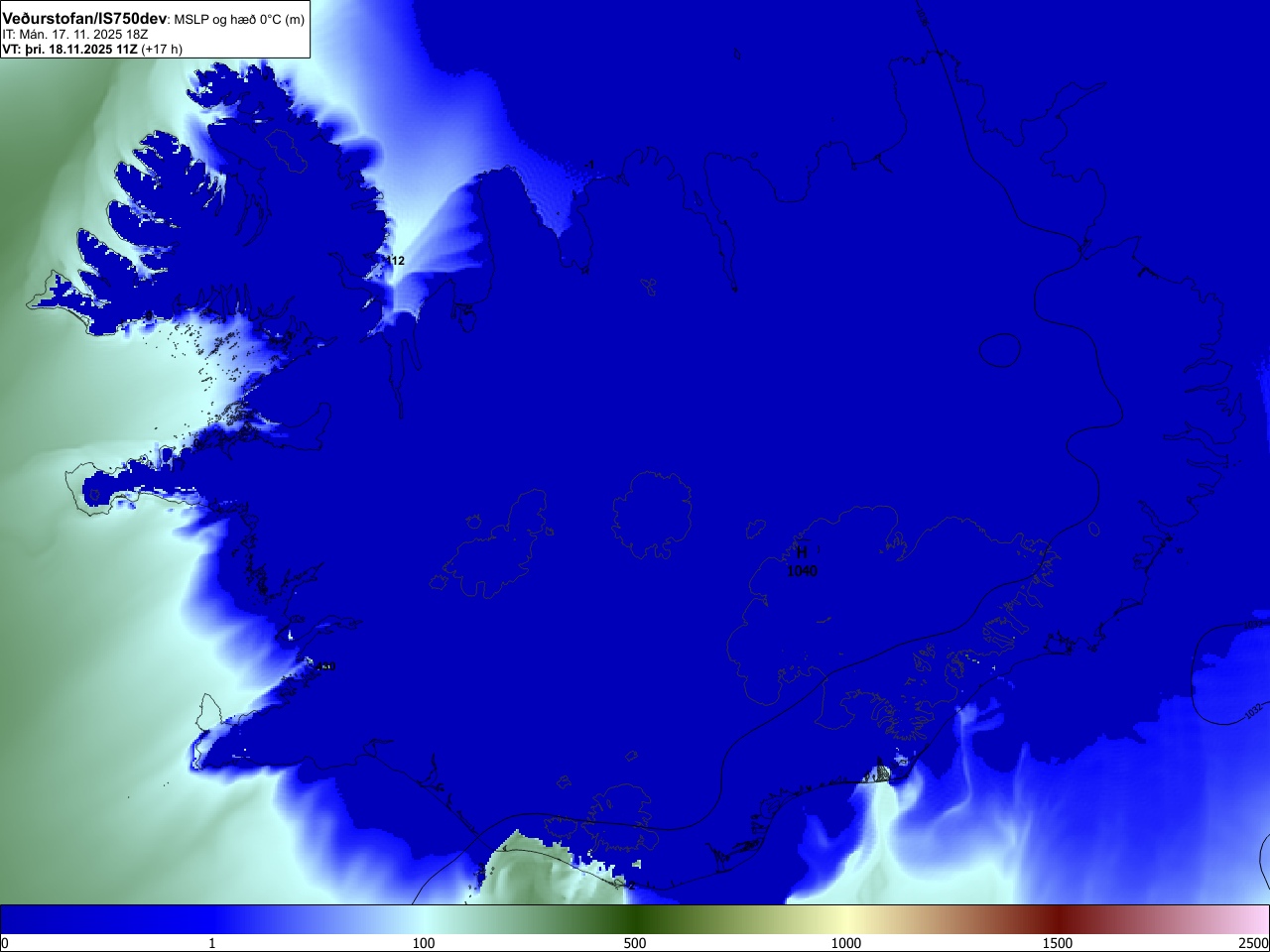The image size is (1270, 952).
Task: Click the "H" high-pressure marker
Action: point(802,552)
